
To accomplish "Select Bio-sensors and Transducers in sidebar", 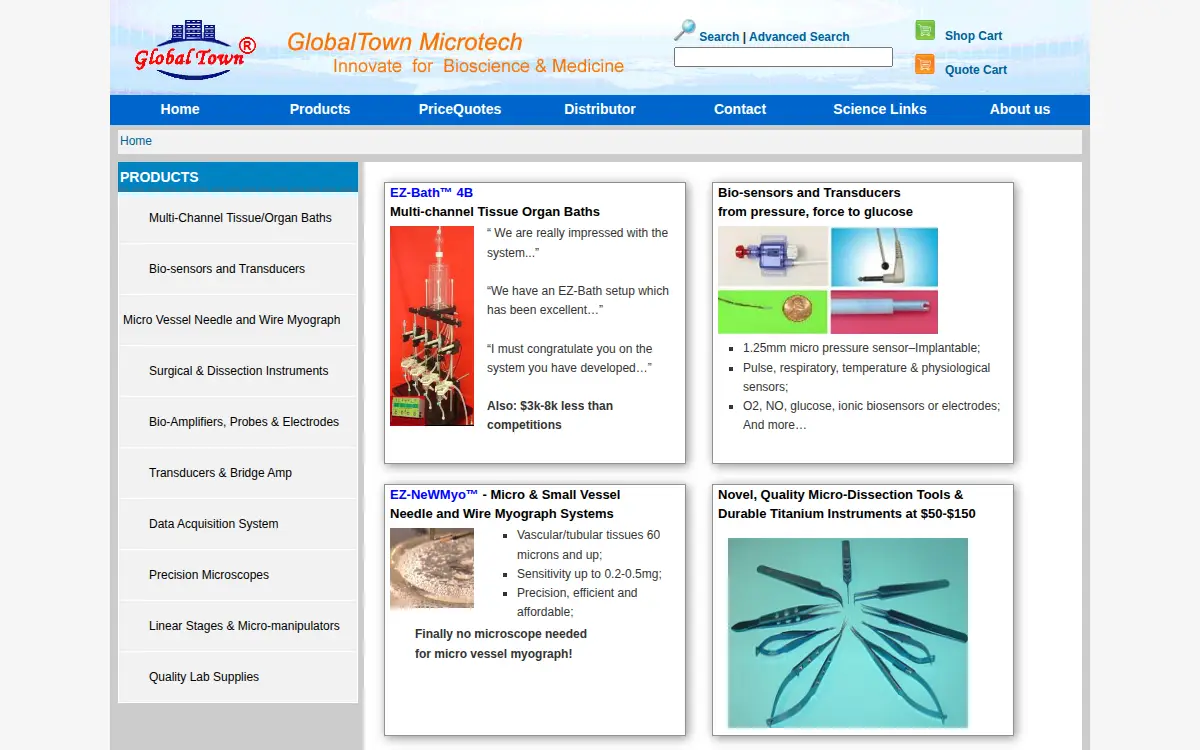I will 238,269.
